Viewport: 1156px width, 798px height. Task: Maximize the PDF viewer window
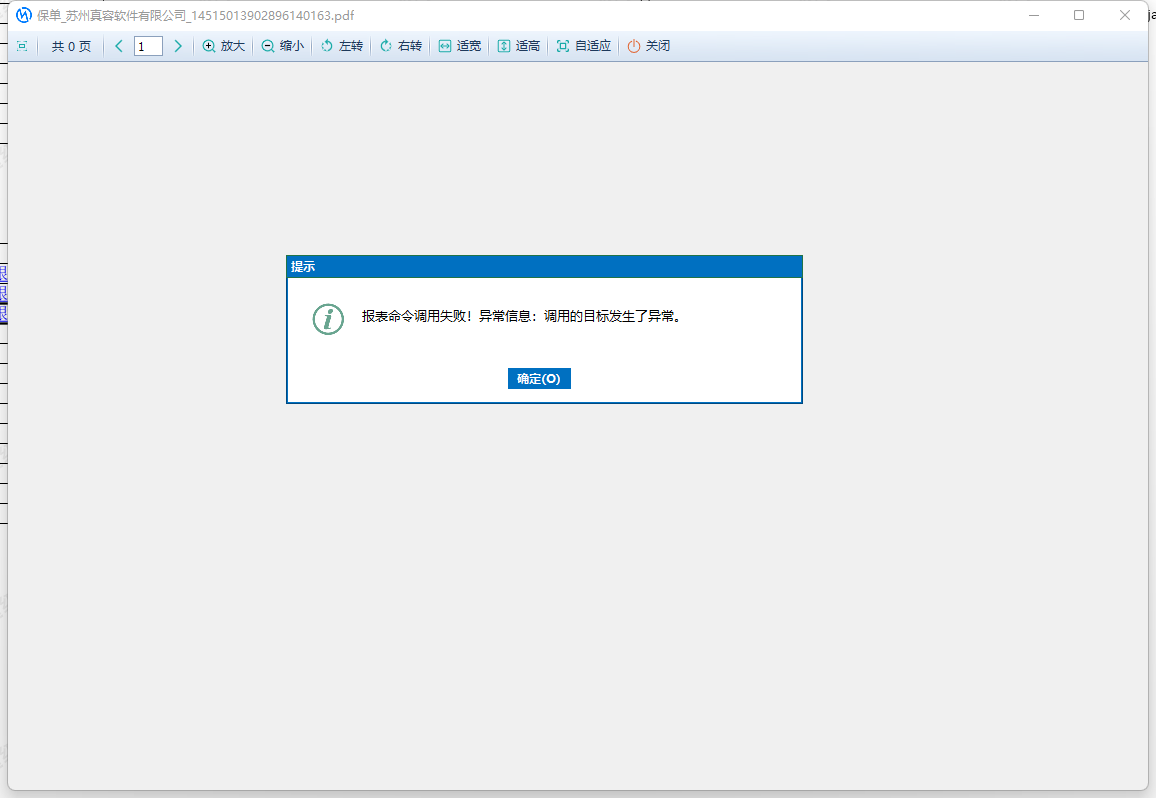[1079, 15]
